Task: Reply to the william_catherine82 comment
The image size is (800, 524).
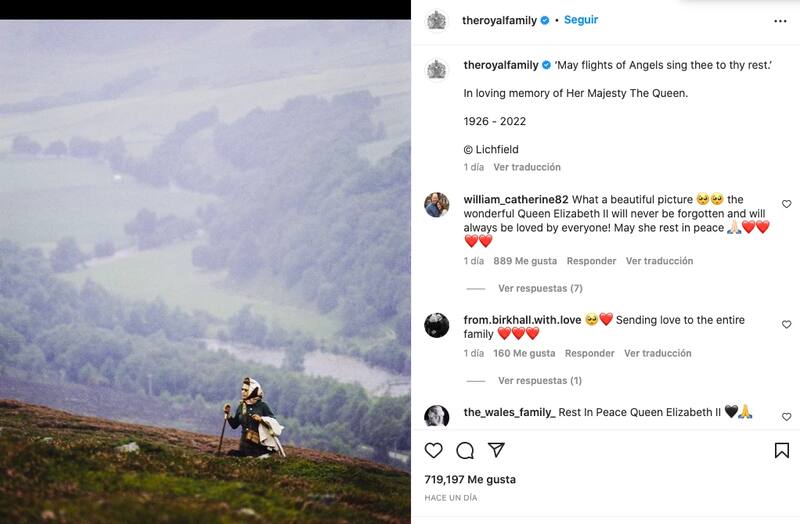Action: 591,261
